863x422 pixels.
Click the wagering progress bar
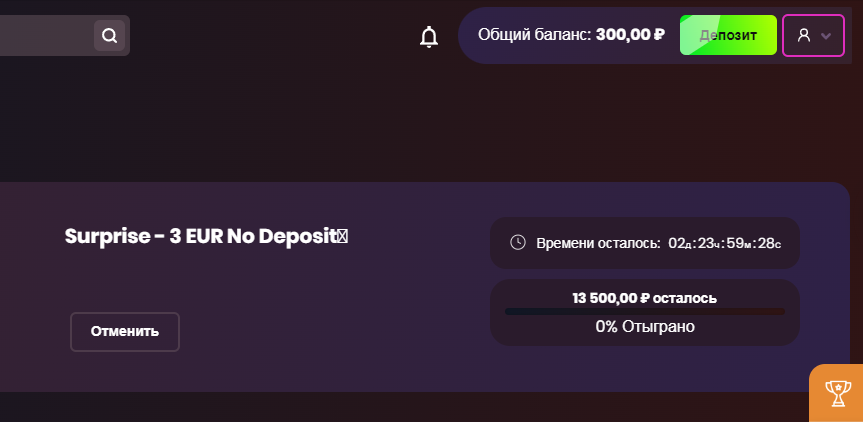[644, 312]
